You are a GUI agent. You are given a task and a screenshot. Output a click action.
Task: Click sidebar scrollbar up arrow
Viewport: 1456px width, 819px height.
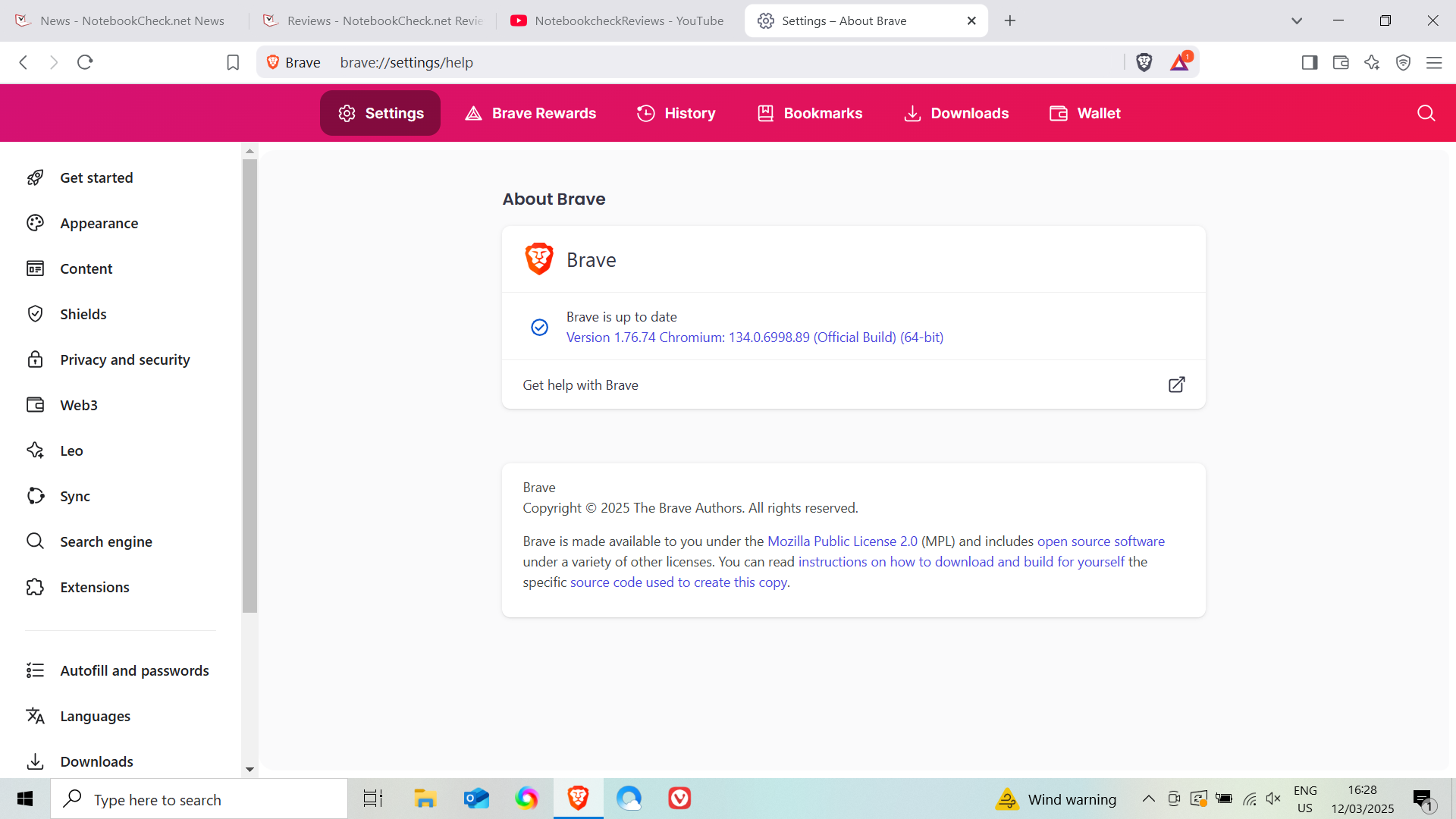click(249, 151)
